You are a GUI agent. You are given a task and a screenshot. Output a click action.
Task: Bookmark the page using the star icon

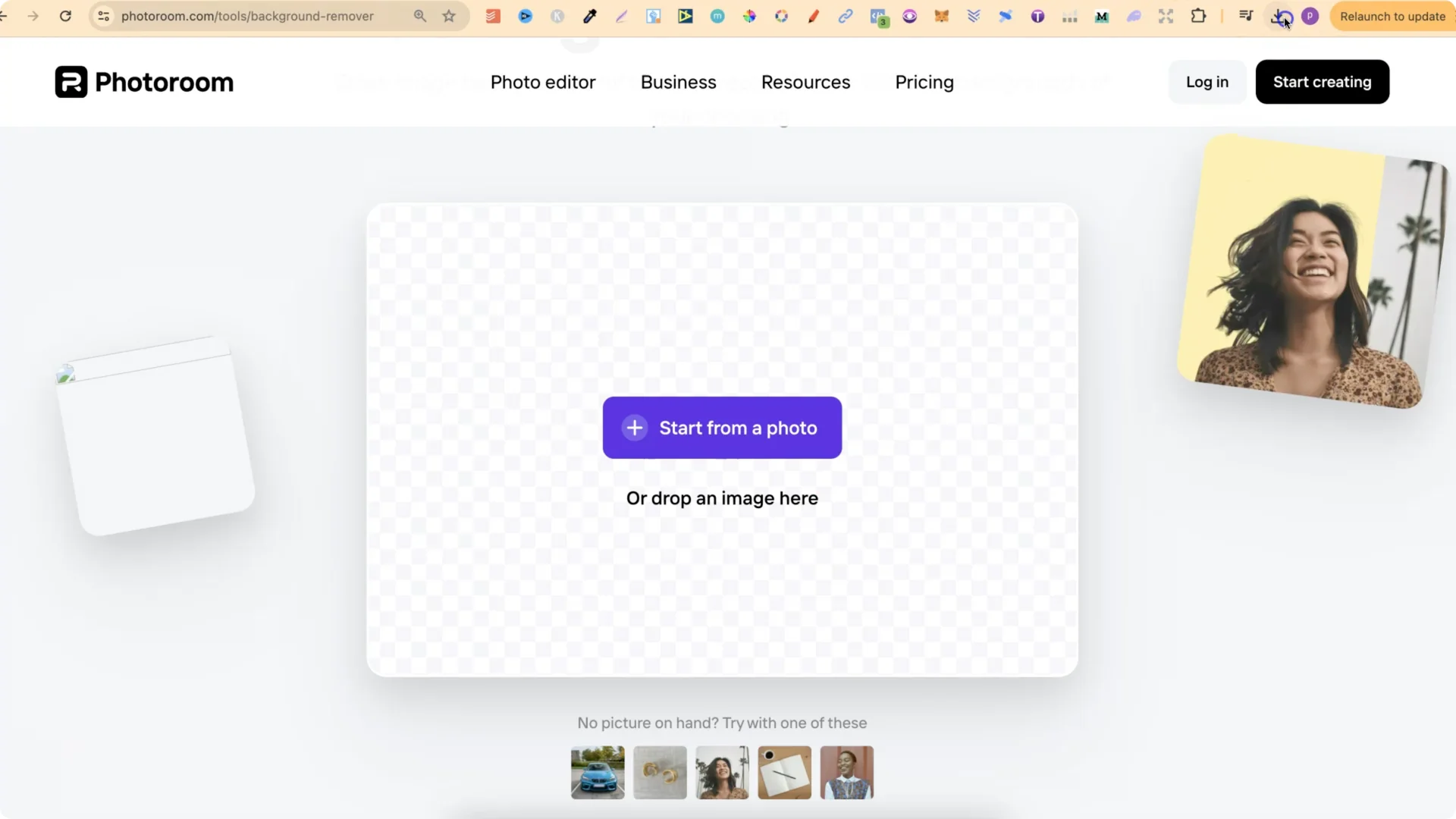[x=448, y=16]
